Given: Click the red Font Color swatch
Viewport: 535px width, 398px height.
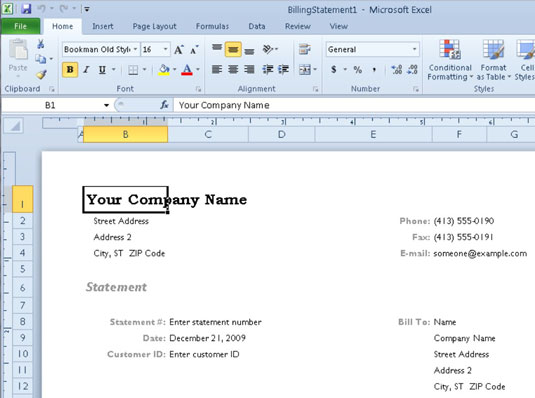Looking at the screenshot, I should coord(187,70).
